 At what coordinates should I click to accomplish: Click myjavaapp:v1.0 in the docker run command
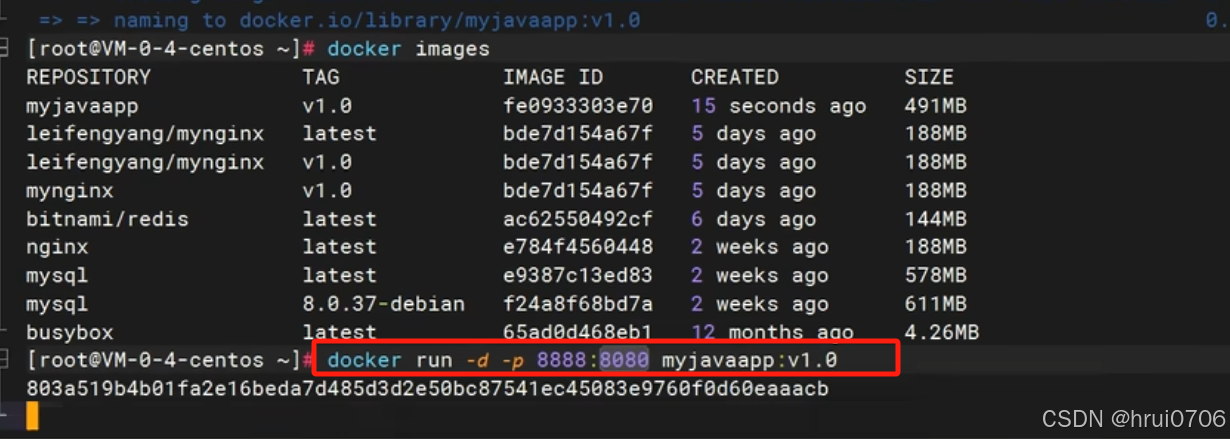[x=749, y=360]
